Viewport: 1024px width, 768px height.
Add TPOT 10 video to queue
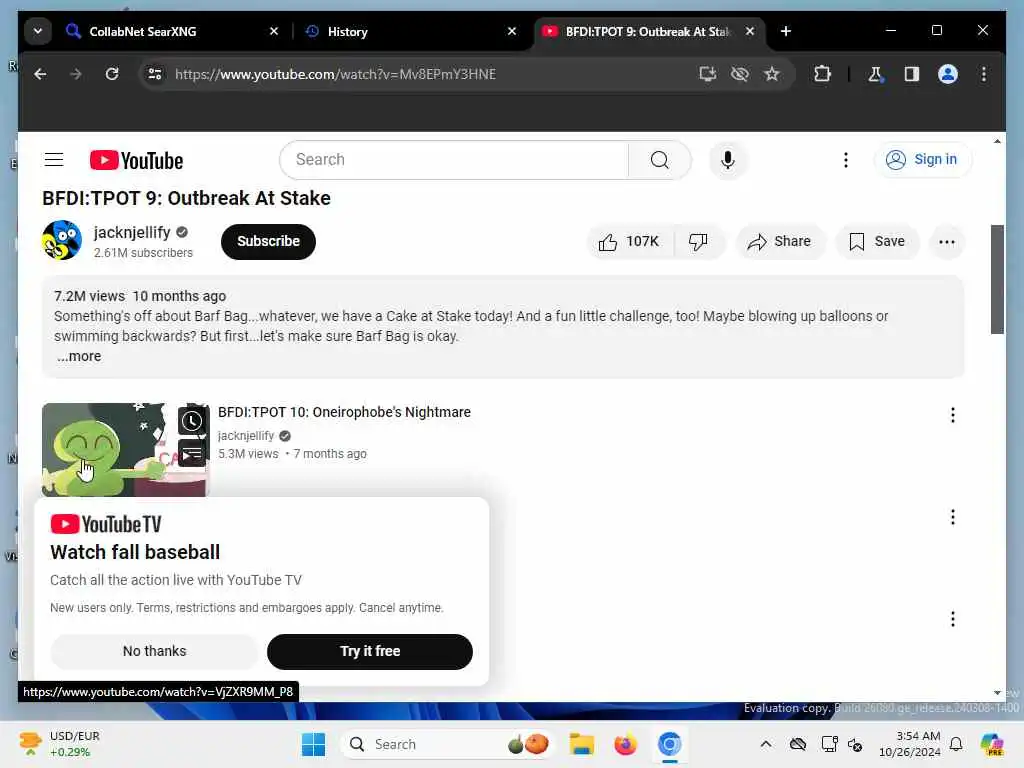click(x=192, y=454)
